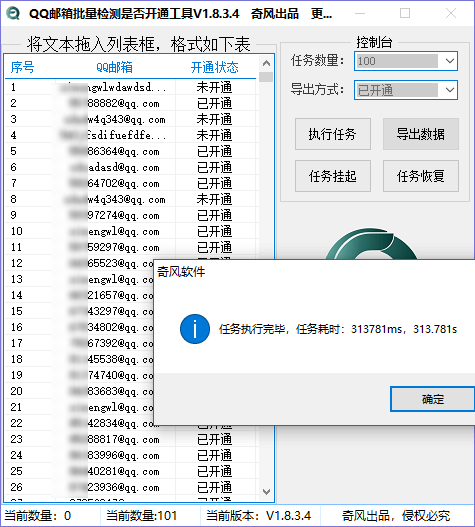Click the 未开通 status in row 3

pyautogui.click(x=214, y=119)
